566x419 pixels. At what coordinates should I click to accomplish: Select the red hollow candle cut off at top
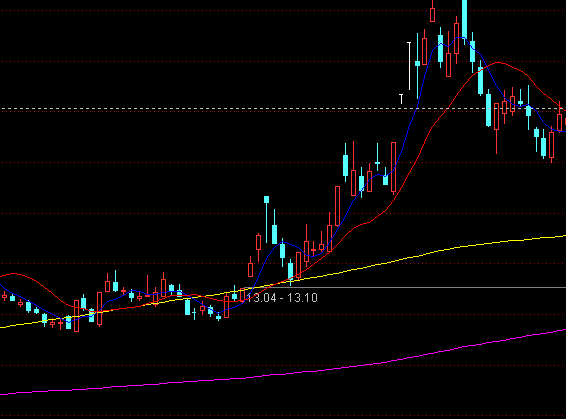[x=432, y=12]
